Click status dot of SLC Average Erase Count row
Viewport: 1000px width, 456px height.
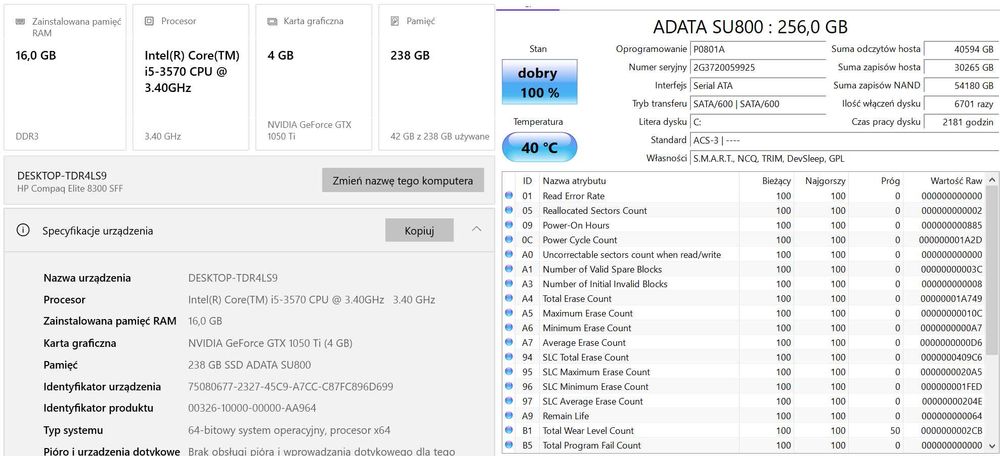509,401
